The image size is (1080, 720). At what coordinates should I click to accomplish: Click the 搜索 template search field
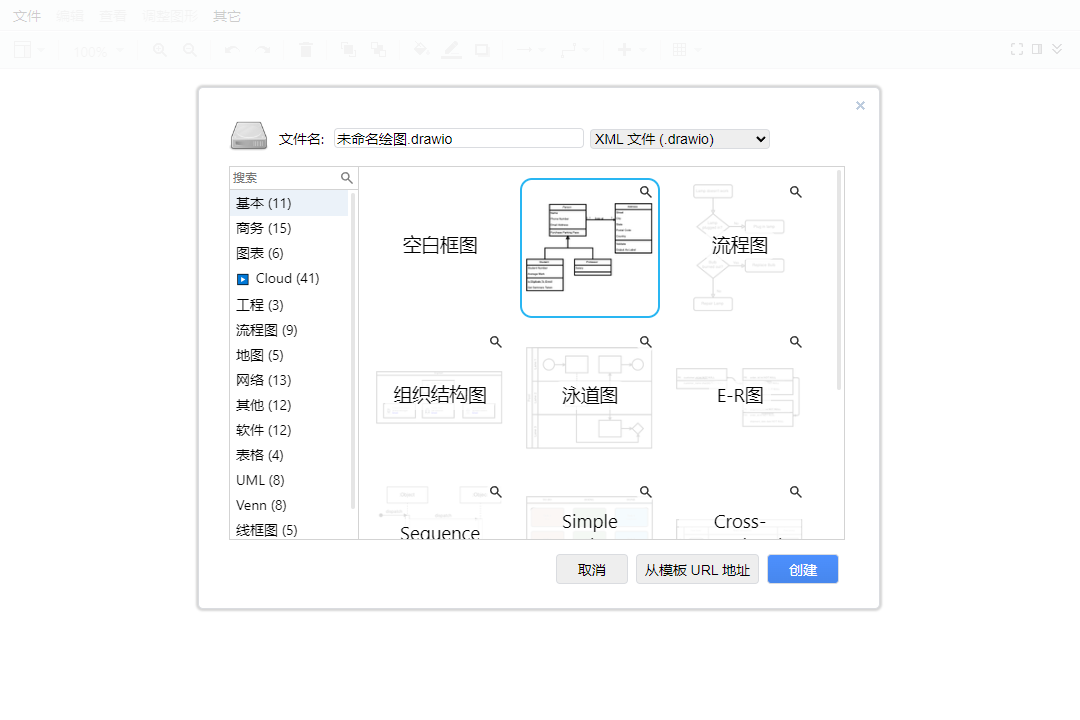(285, 178)
